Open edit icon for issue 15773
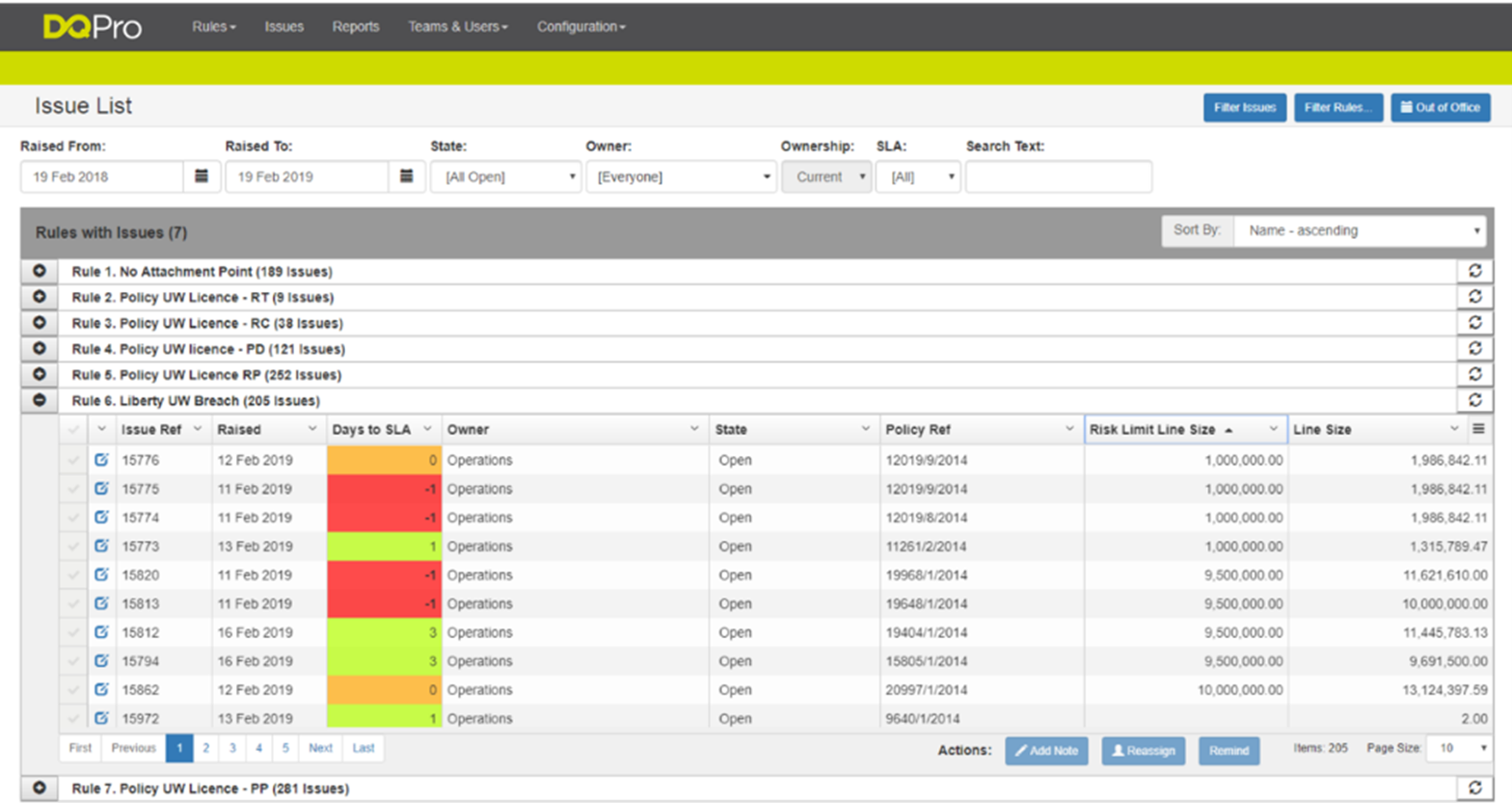Screen dimensions: 1512x803 101,546
